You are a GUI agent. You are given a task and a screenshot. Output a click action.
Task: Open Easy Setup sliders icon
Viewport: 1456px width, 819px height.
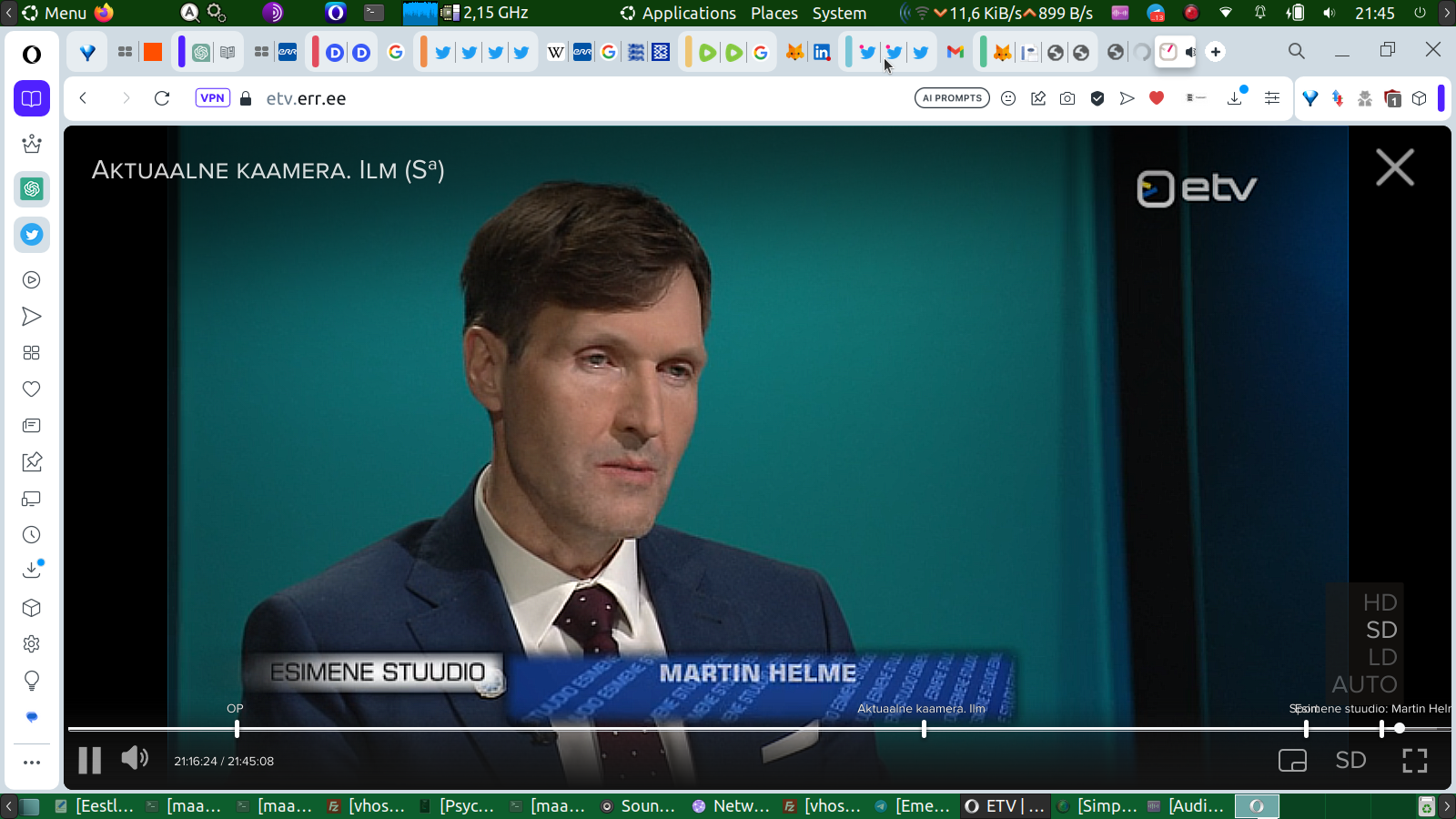(x=1272, y=98)
